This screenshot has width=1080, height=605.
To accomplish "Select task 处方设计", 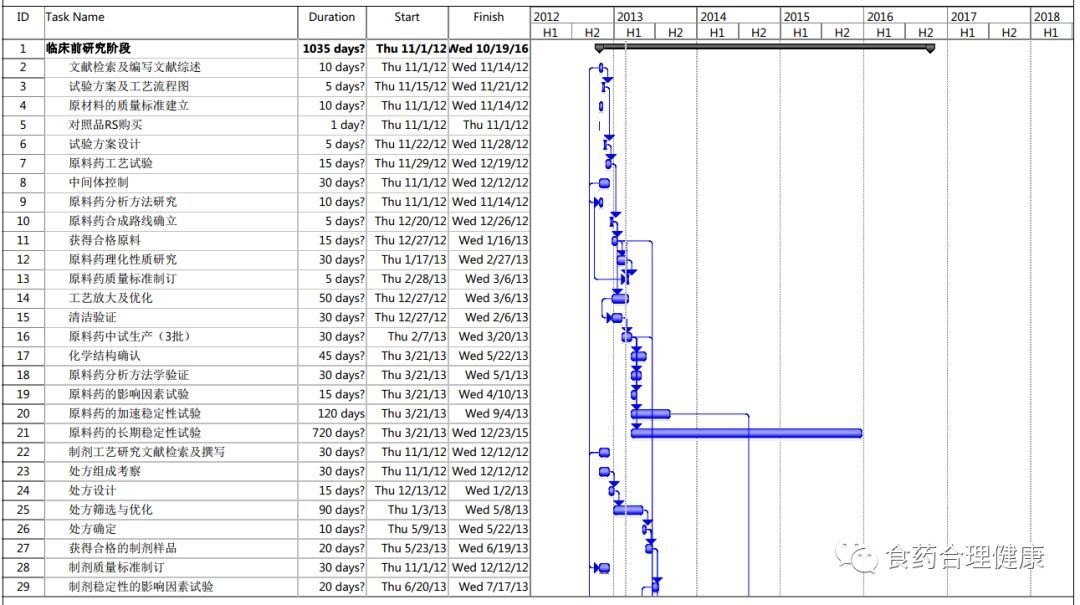I will click(92, 491).
